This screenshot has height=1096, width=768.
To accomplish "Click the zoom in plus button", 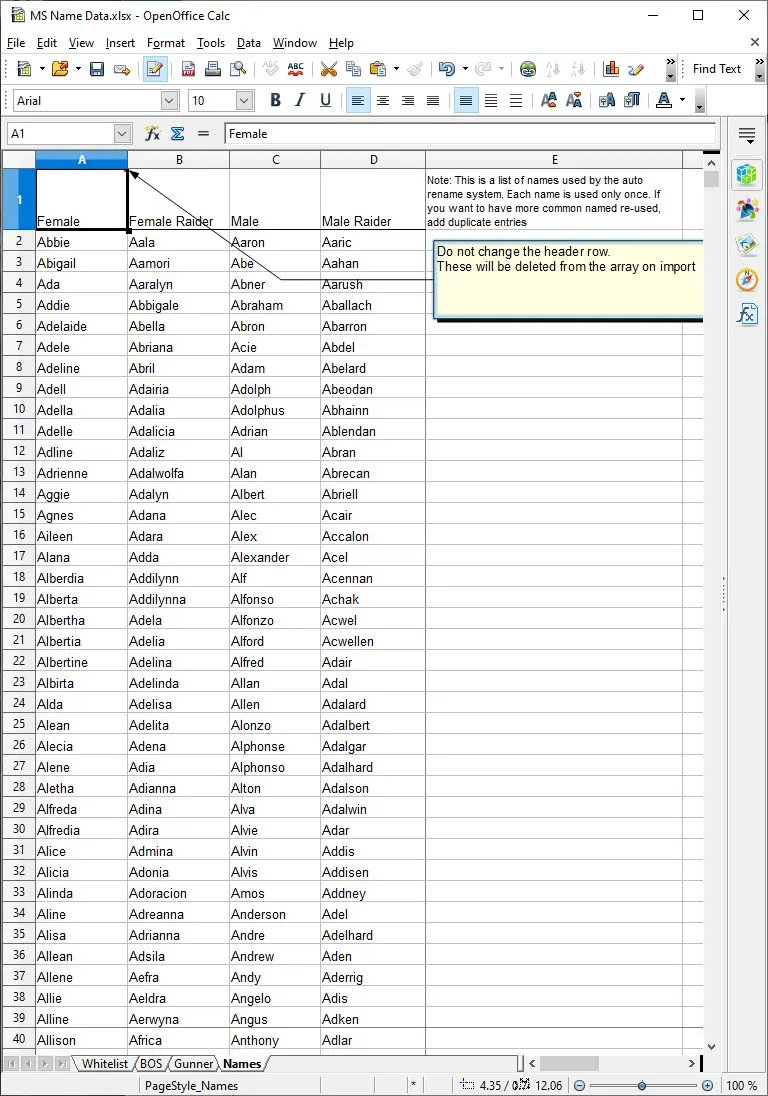I will (707, 1086).
